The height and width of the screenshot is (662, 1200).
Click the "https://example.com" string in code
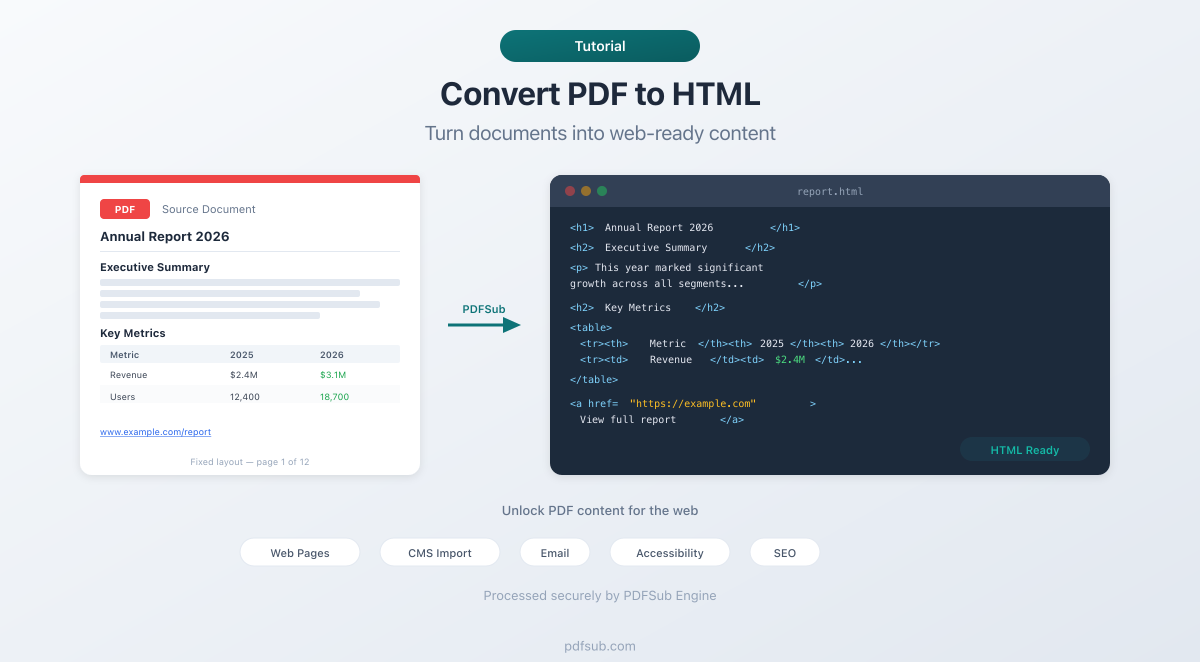click(x=693, y=403)
